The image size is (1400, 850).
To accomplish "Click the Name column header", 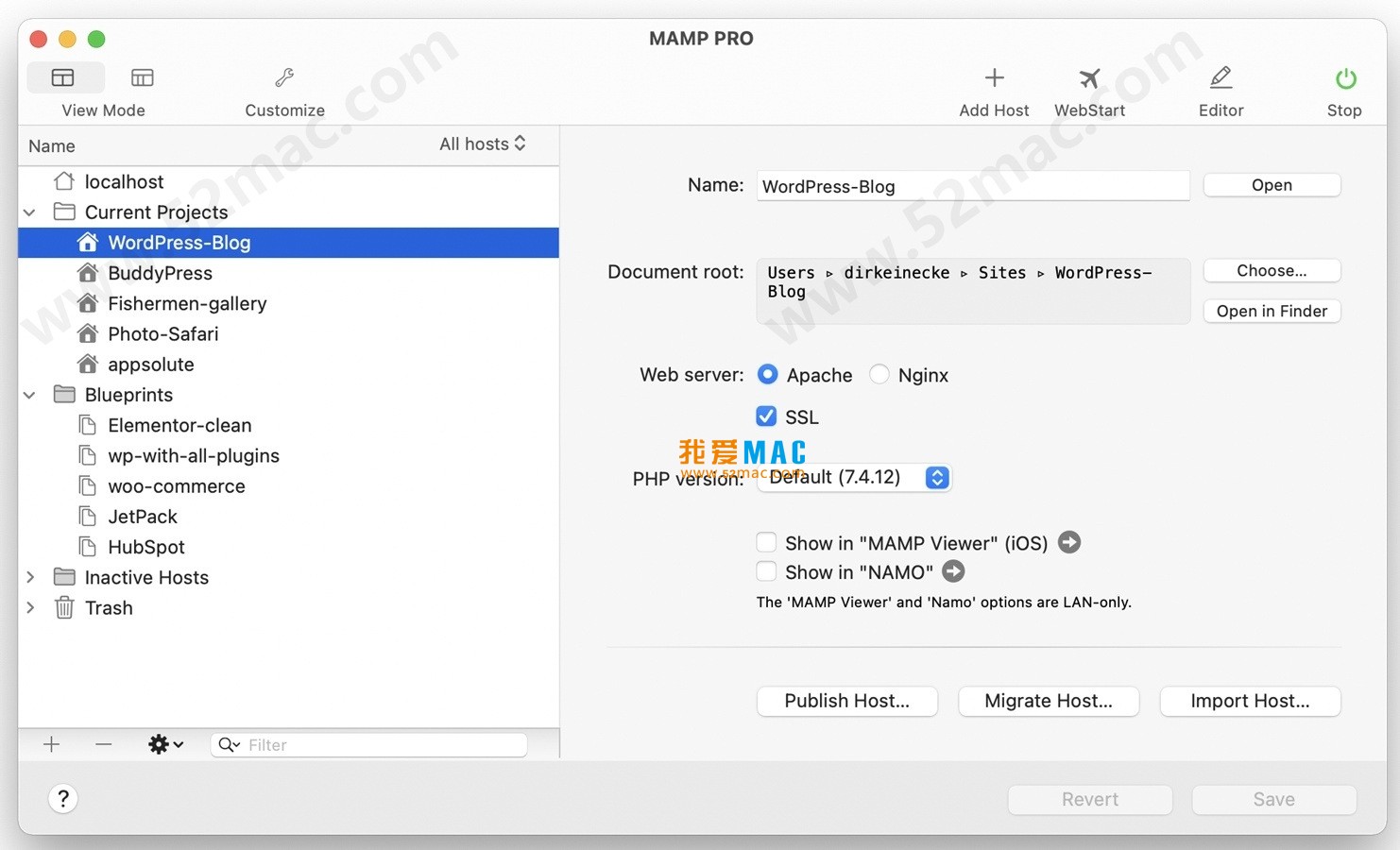I will pos(52,145).
